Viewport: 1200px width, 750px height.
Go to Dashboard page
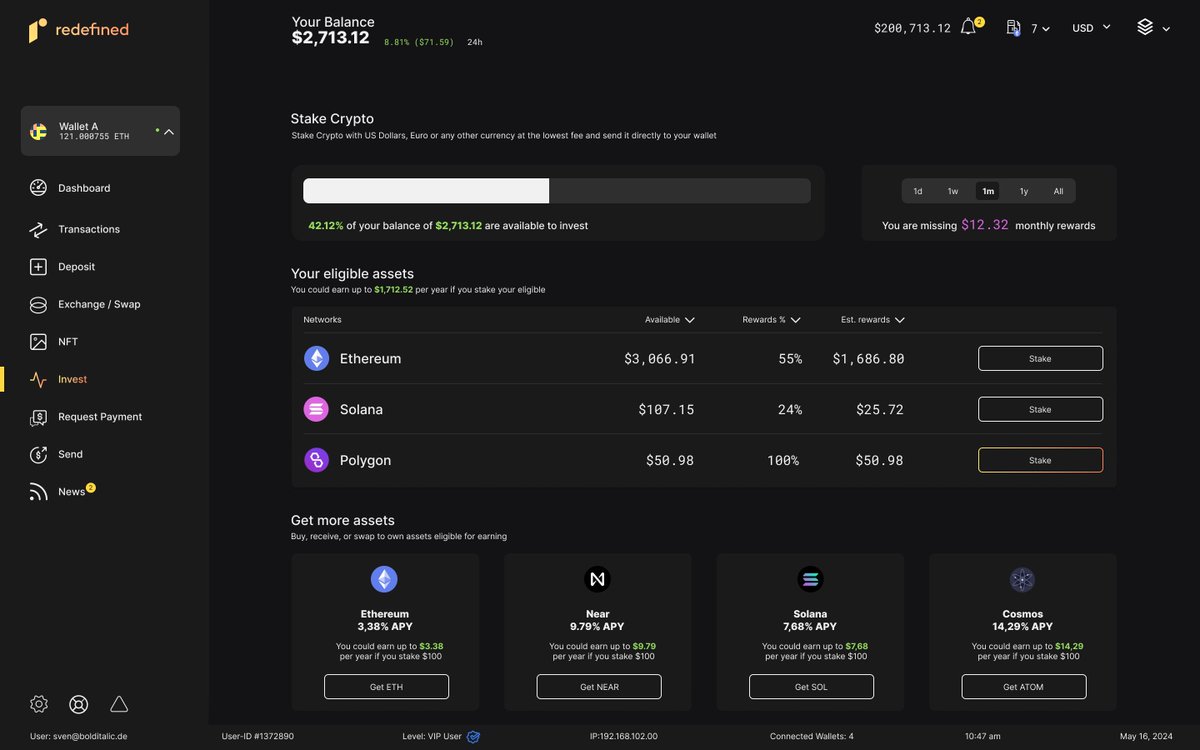coord(84,188)
